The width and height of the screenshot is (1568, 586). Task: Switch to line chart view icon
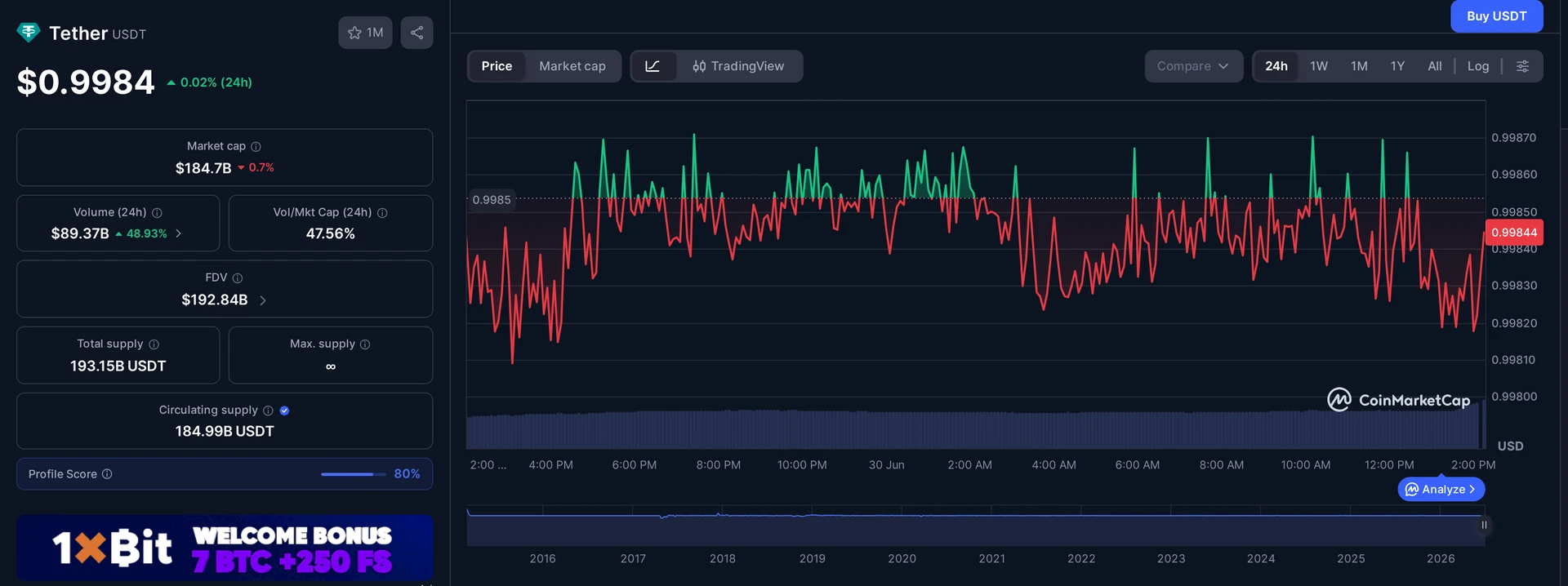point(653,66)
